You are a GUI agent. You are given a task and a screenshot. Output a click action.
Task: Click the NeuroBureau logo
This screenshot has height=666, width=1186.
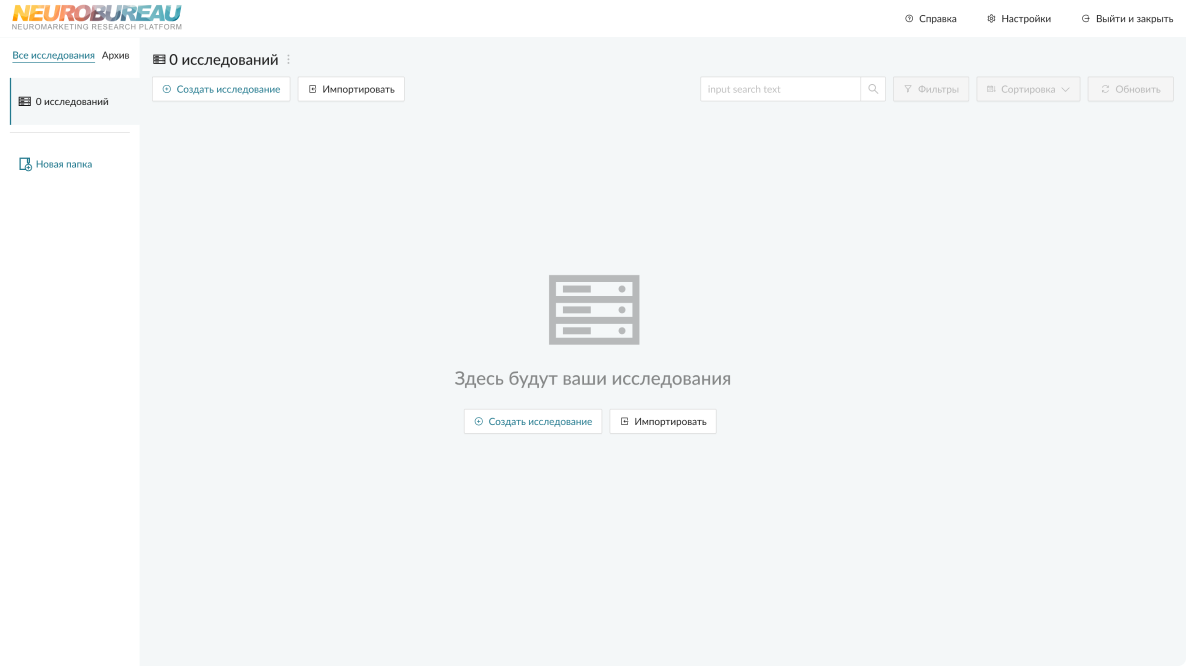97,17
